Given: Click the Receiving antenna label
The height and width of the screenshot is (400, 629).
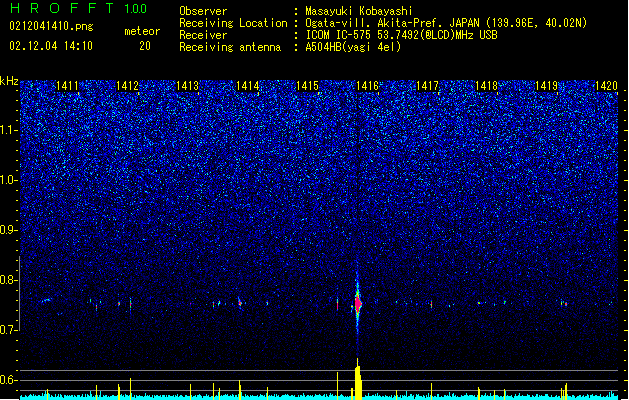Looking at the screenshot, I should [230, 47].
